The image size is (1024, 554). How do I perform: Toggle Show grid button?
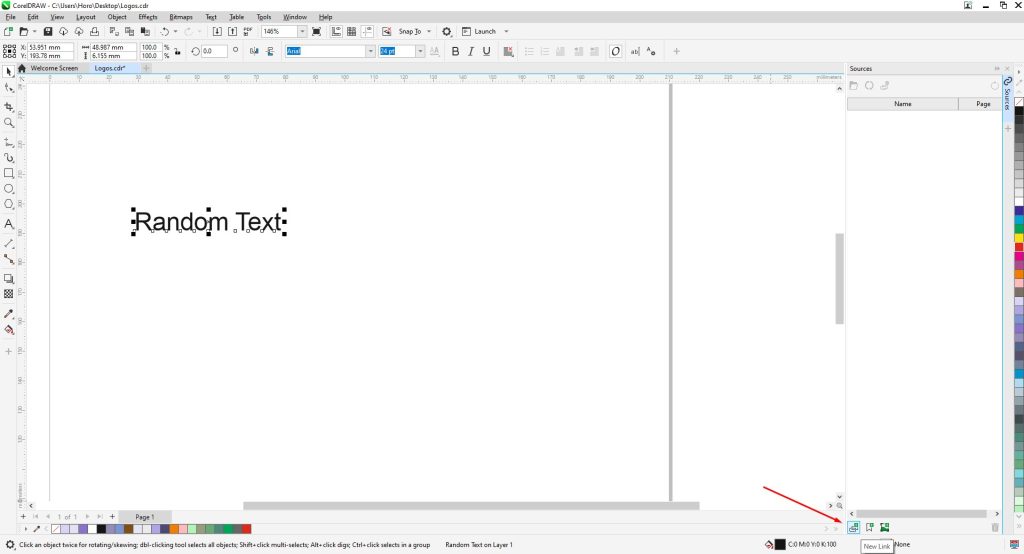(351, 31)
